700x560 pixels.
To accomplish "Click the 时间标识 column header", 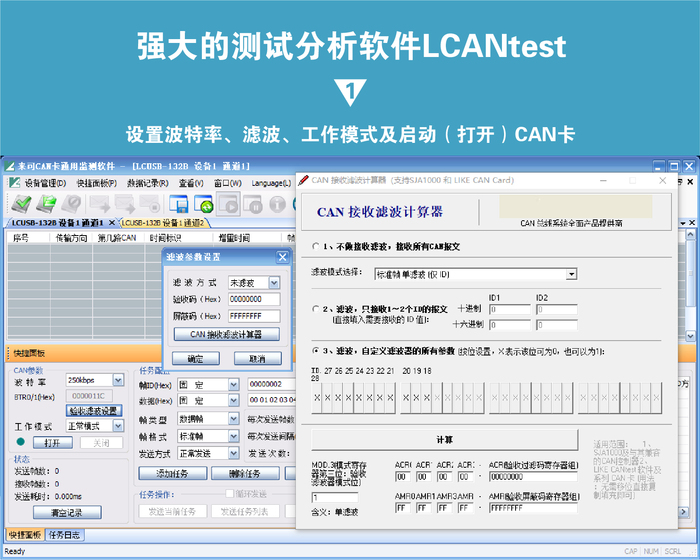I will click(x=179, y=238).
